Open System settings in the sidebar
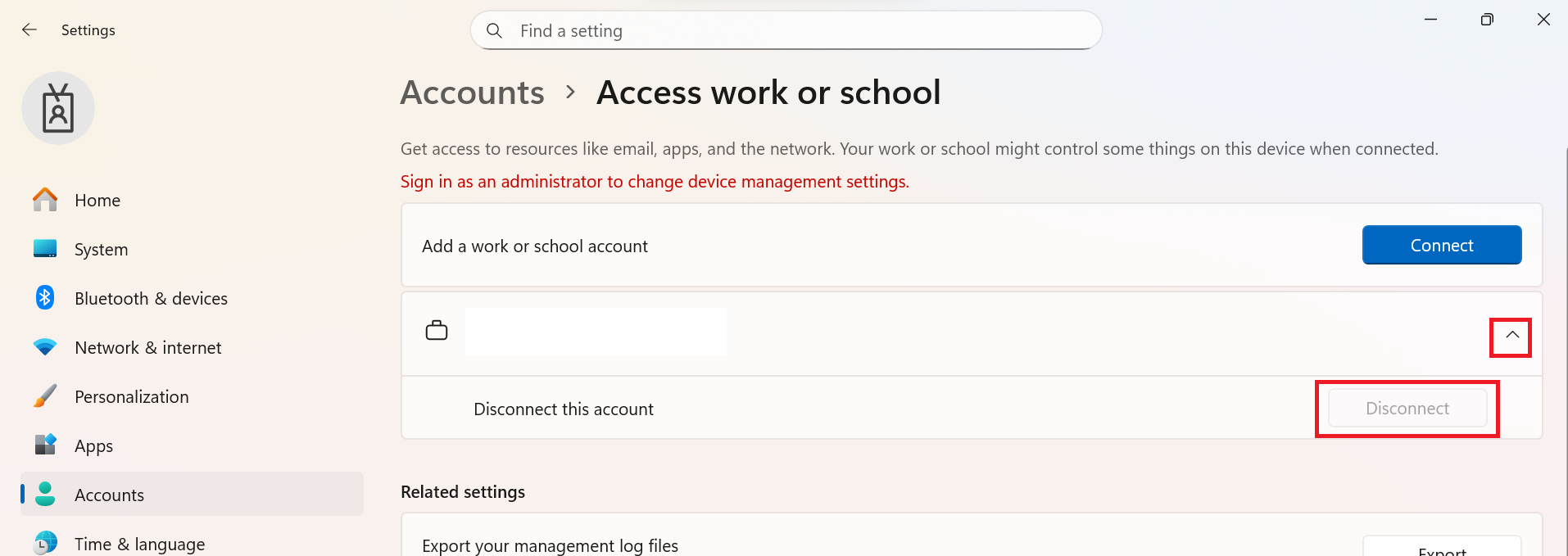 coord(192,249)
